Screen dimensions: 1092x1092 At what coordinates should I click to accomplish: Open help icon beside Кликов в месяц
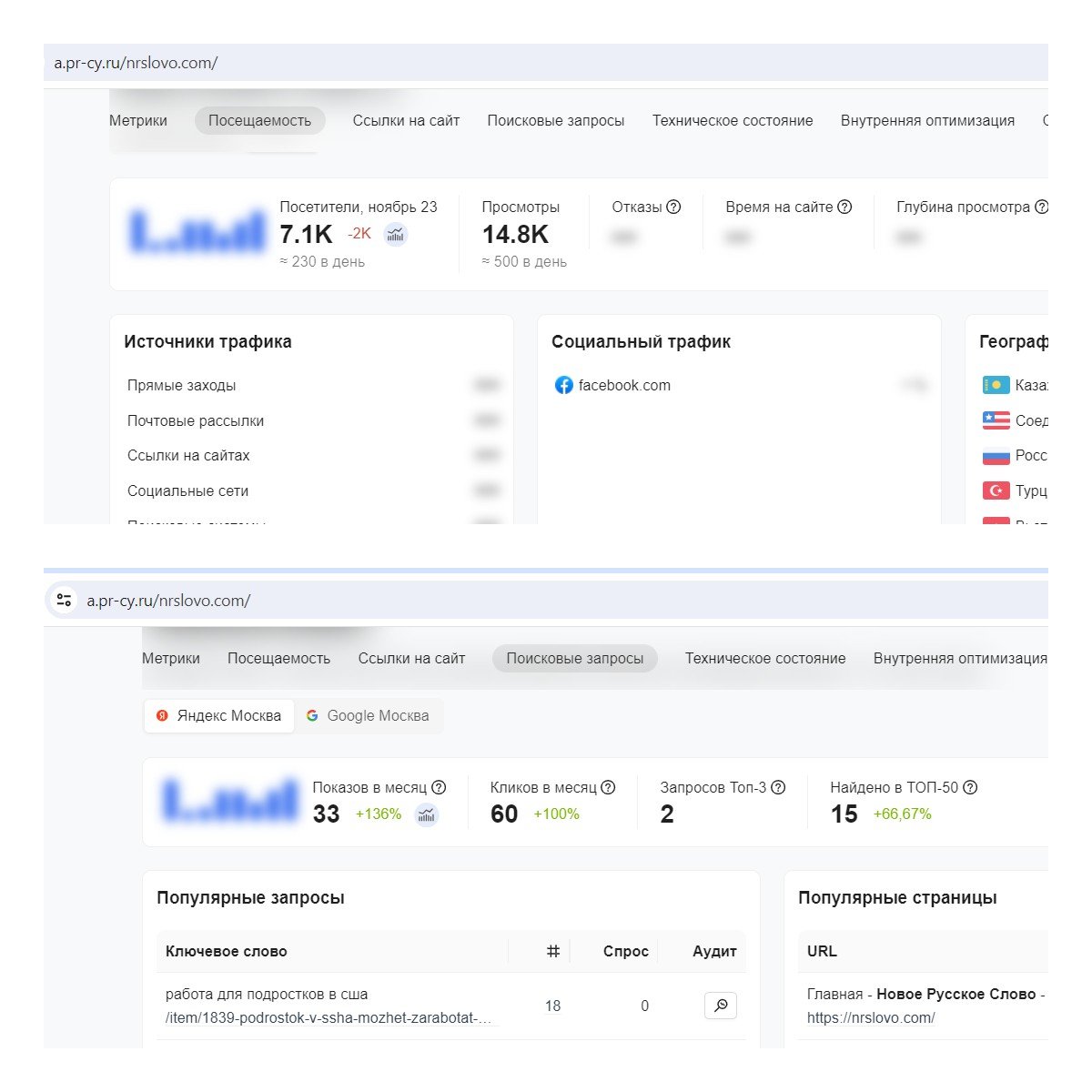tap(608, 787)
